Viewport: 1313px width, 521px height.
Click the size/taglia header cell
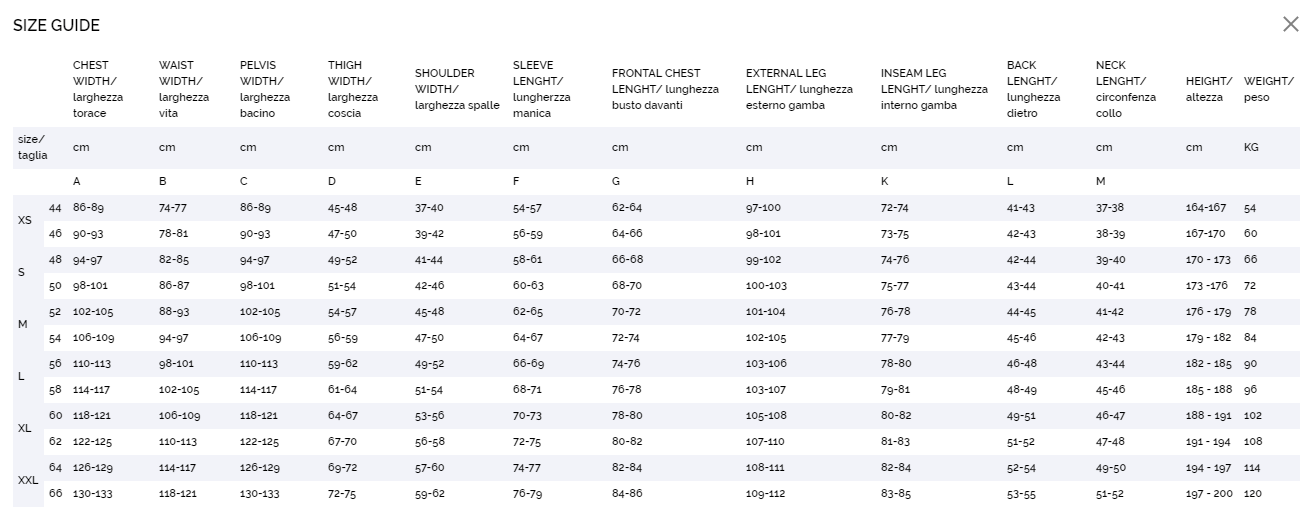(33, 147)
